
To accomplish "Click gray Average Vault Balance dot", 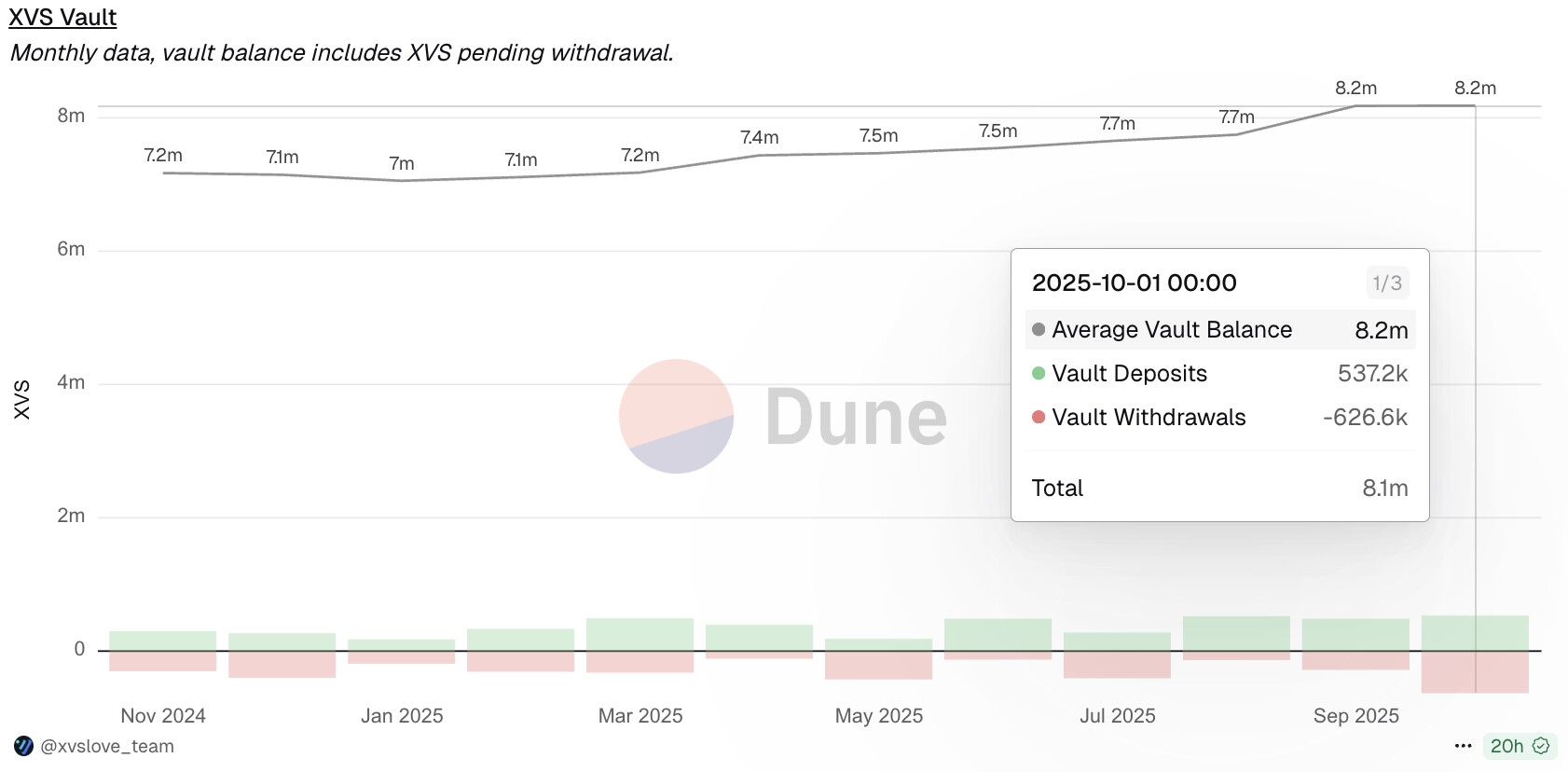I will click(x=1038, y=329).
